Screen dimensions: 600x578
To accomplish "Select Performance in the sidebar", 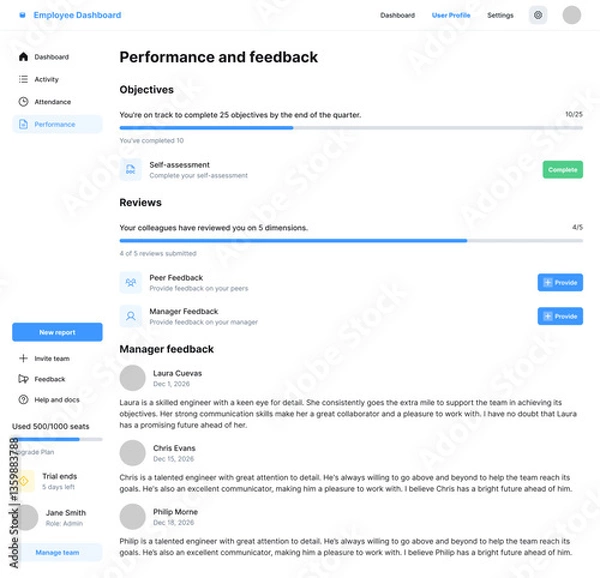I will (x=57, y=124).
